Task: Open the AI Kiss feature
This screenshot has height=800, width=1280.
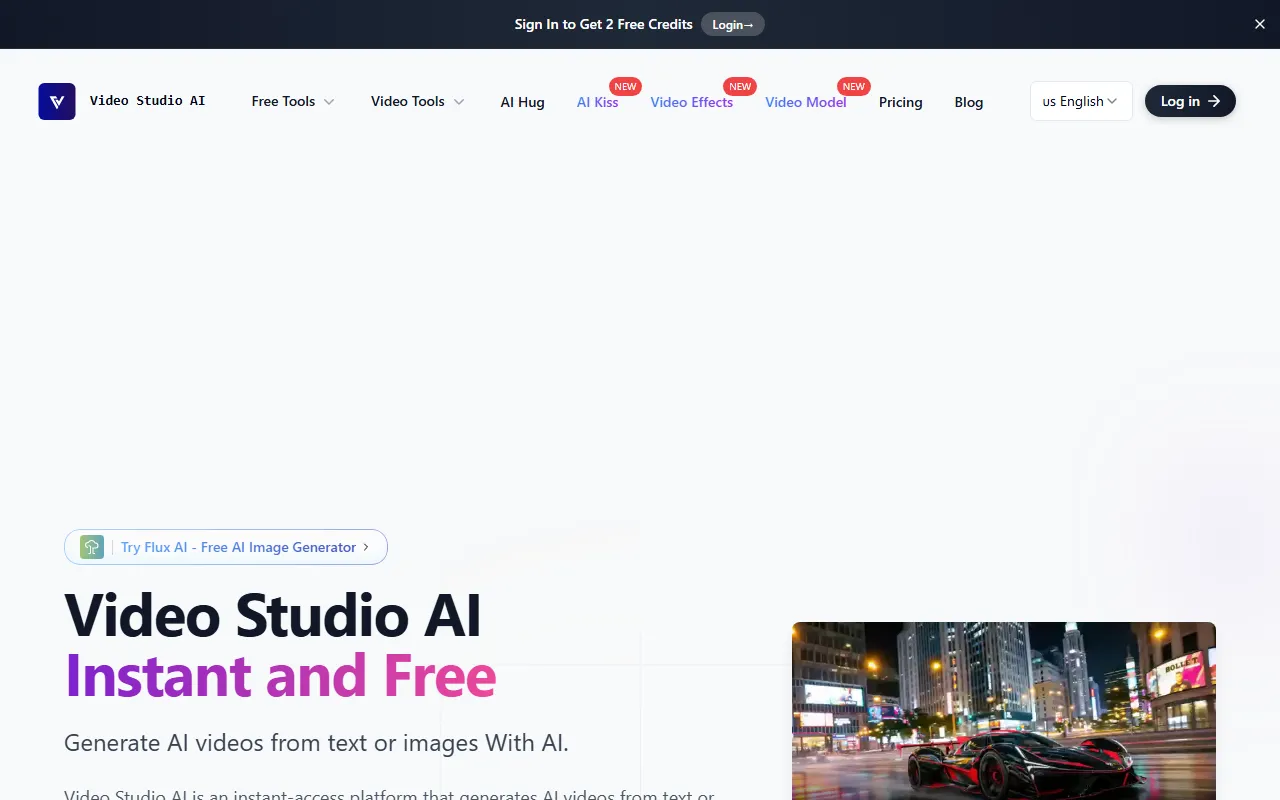Action: tap(597, 102)
